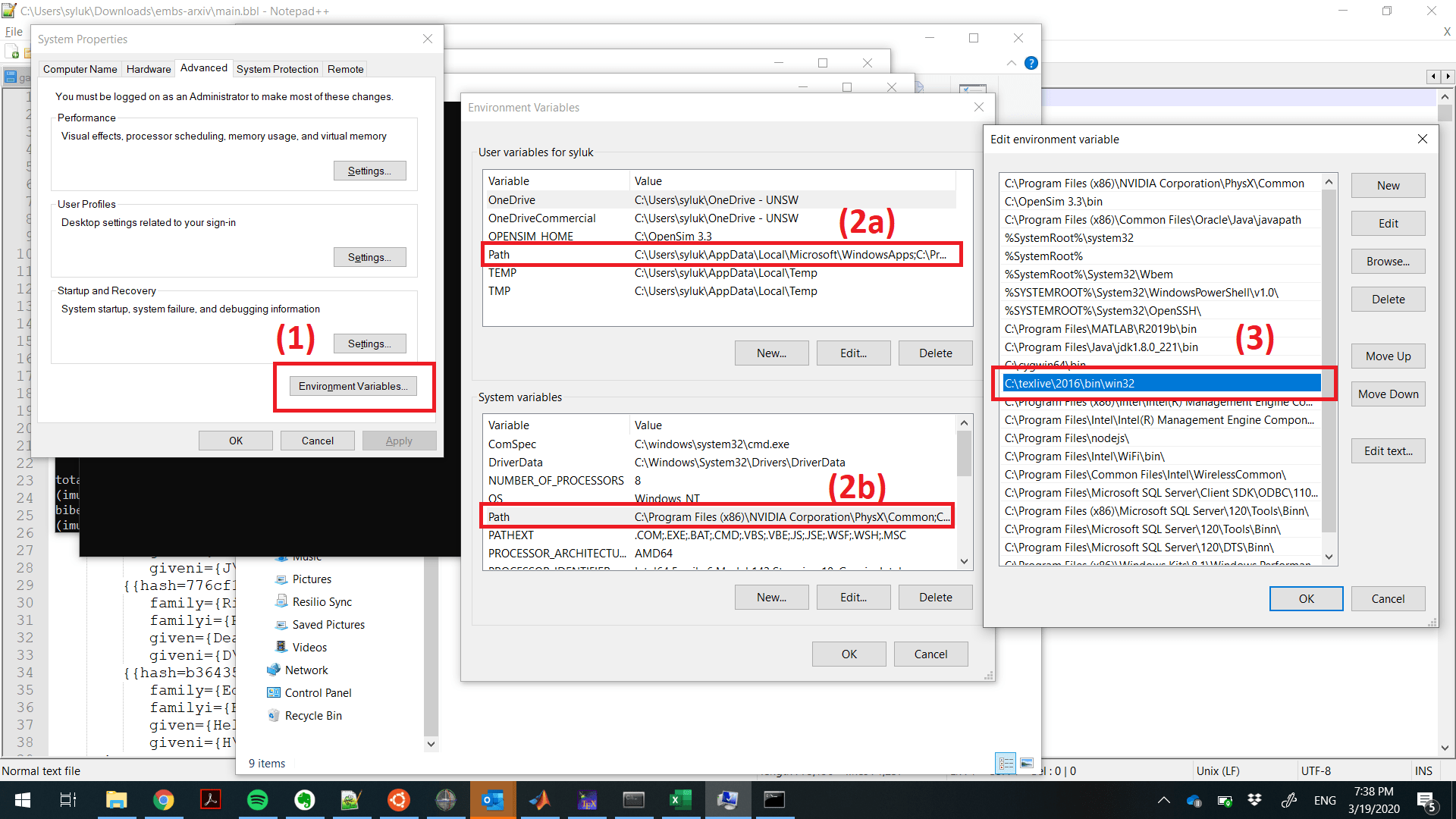This screenshot has width=1456, height=819.
Task: Open Google Chrome from taskbar
Action: [164, 800]
